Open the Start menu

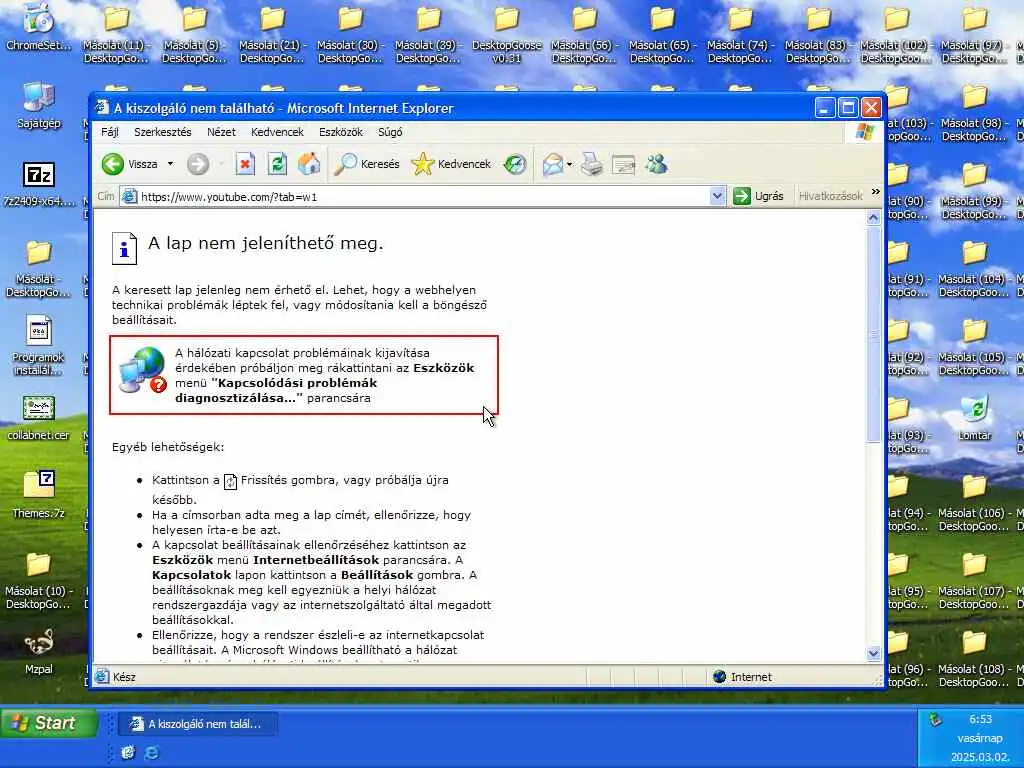point(48,723)
